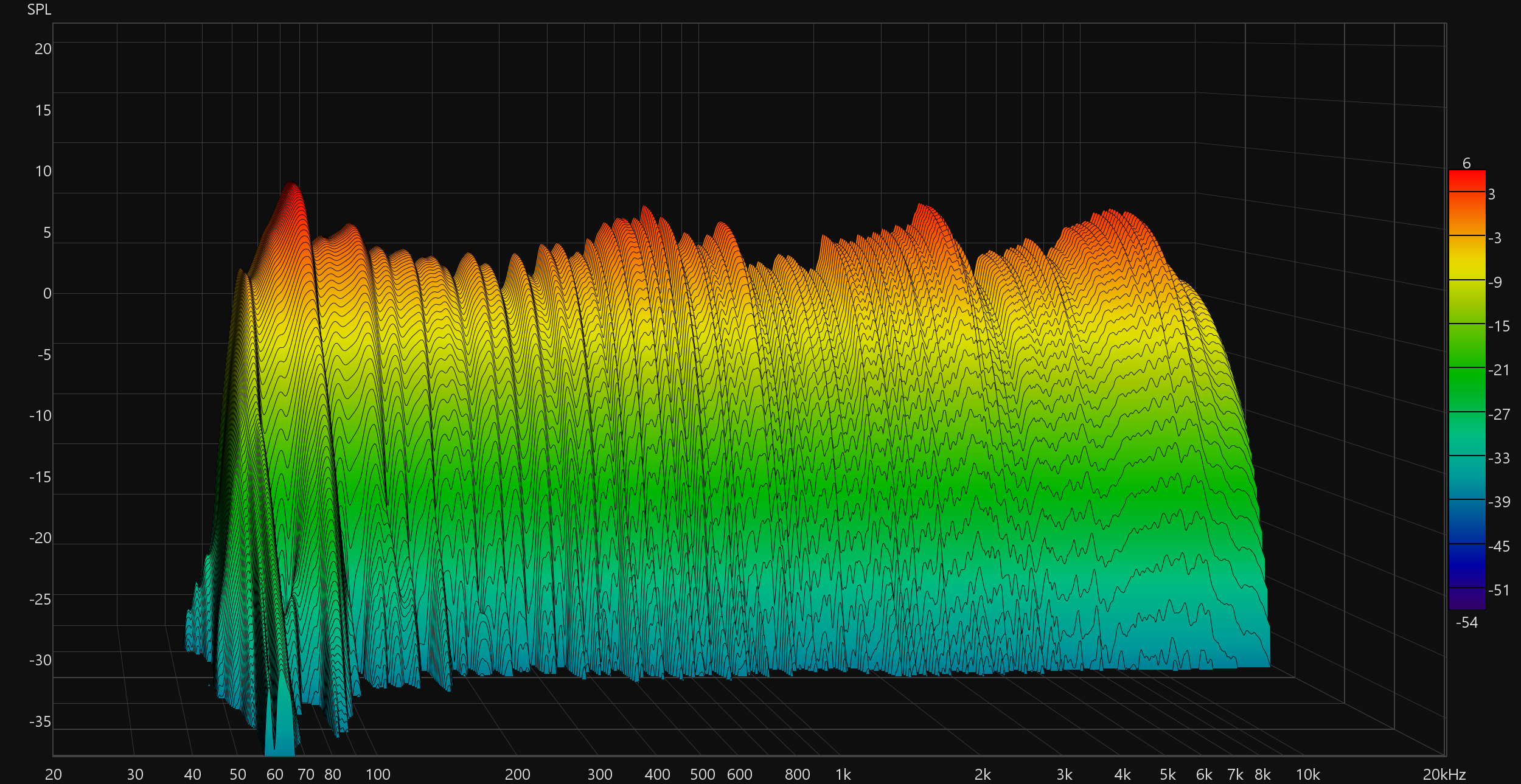The width and height of the screenshot is (1521, 784).
Task: Click the red segment of the color scale
Action: [x=1466, y=181]
